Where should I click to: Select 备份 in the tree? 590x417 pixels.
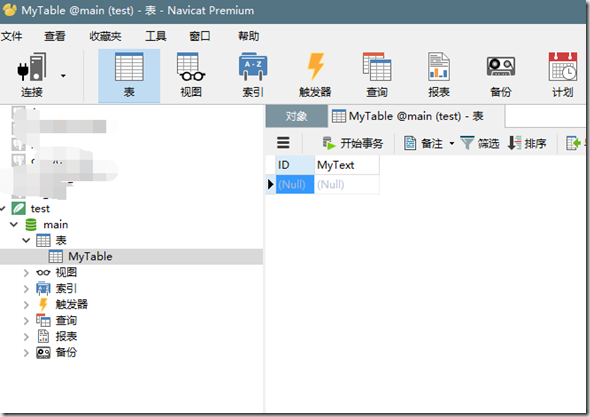tap(66, 352)
